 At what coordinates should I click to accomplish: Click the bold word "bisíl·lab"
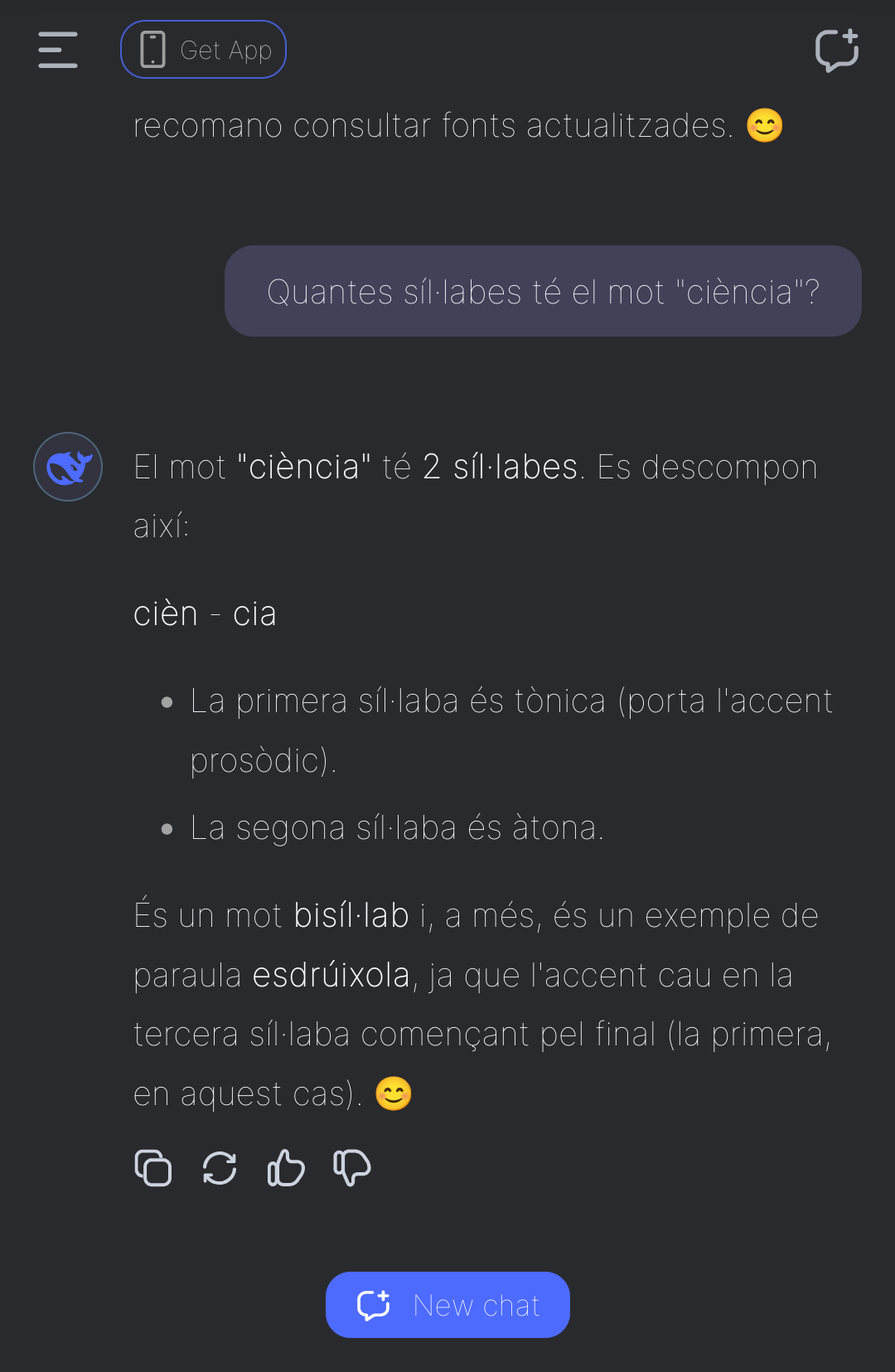(351, 916)
